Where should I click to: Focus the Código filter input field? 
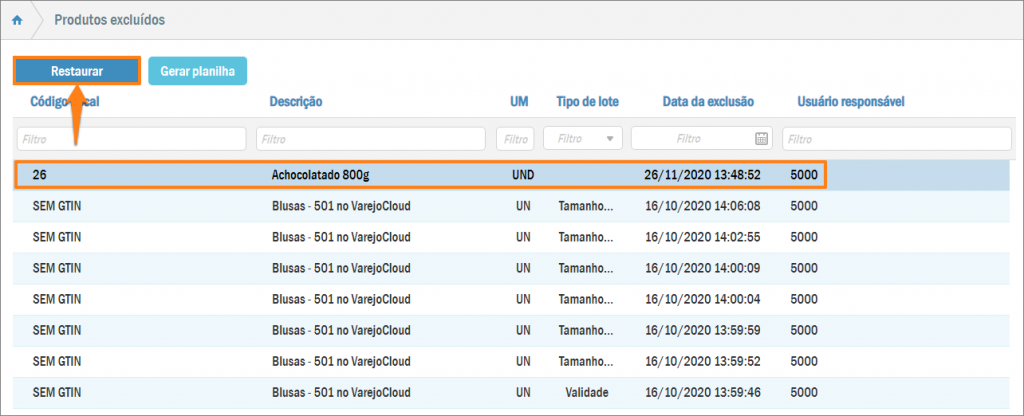tap(131, 138)
